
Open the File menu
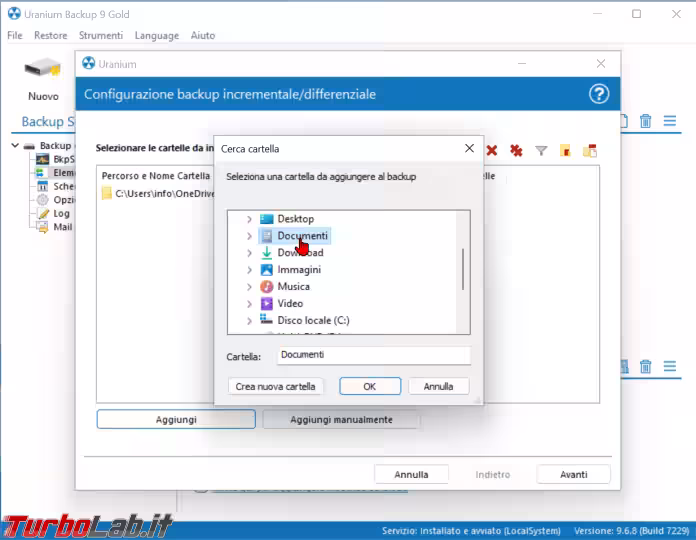click(15, 35)
